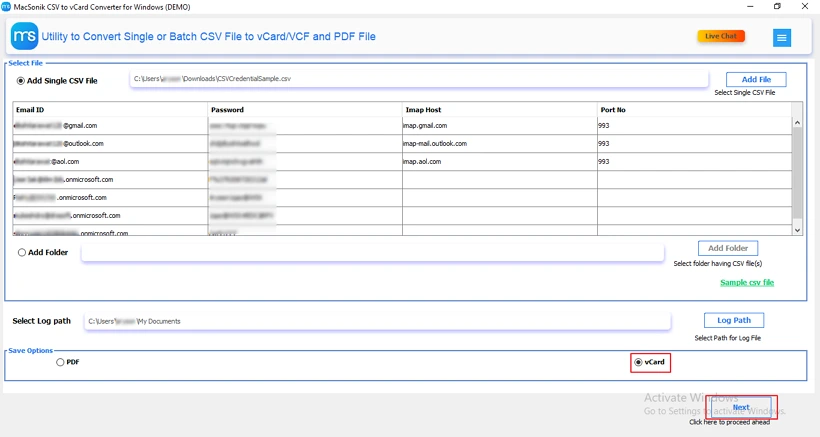Image resolution: width=820 pixels, height=437 pixels.
Task: Click the Email ID column header
Action: (x=110, y=110)
